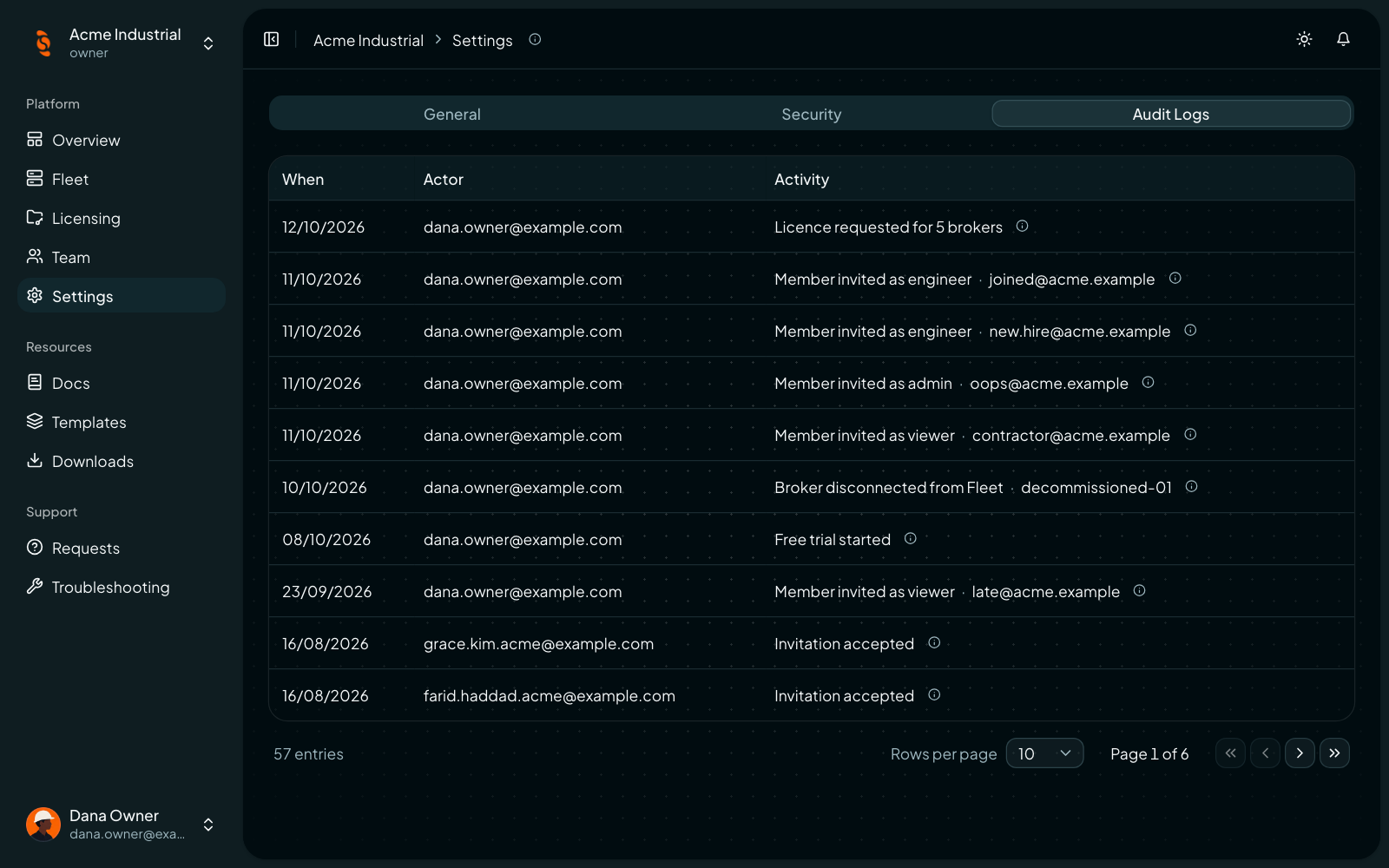This screenshot has width=1389, height=868.
Task: Switch to the Security tab
Action: point(812,114)
